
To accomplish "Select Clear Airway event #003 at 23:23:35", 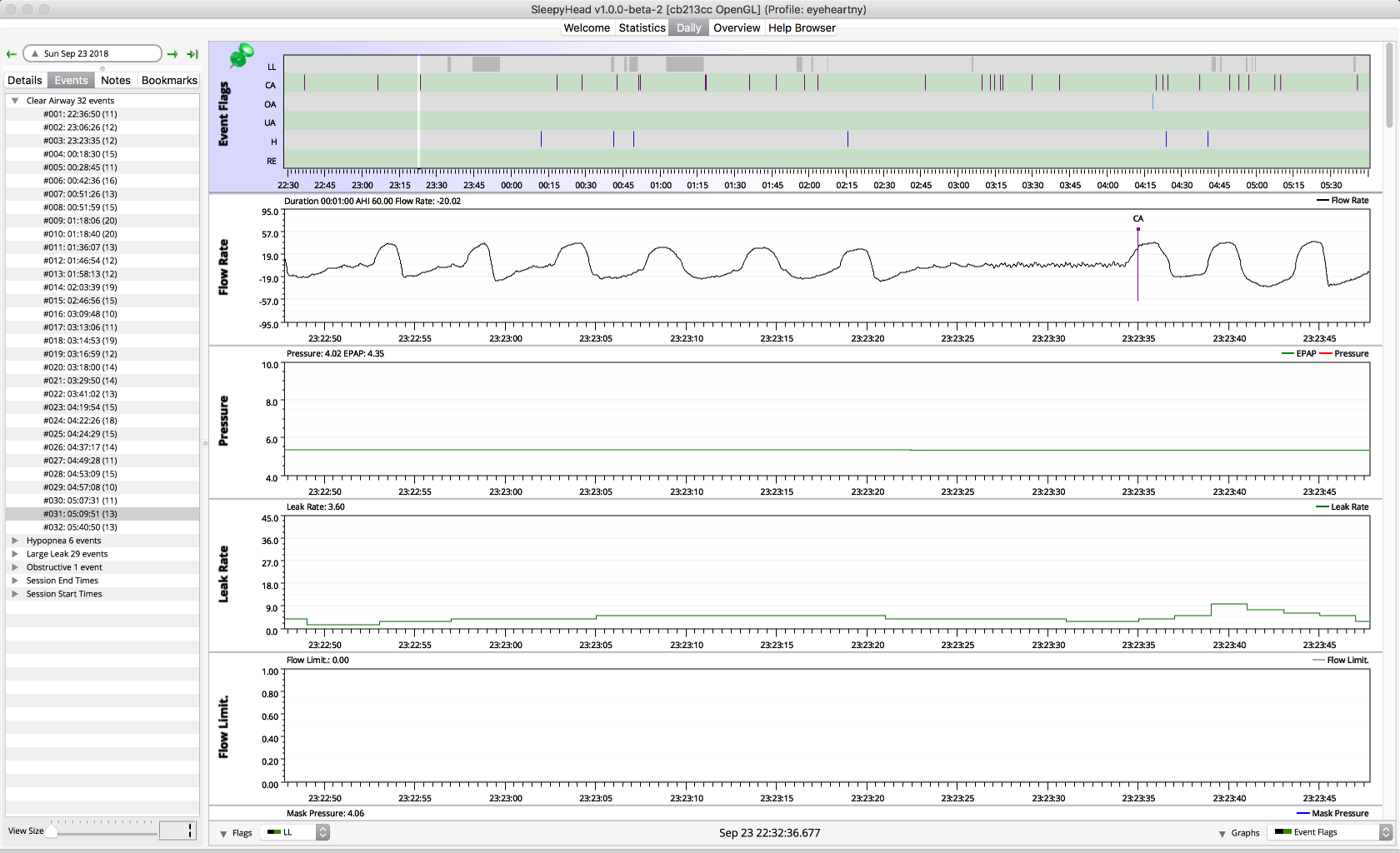I will tap(80, 141).
